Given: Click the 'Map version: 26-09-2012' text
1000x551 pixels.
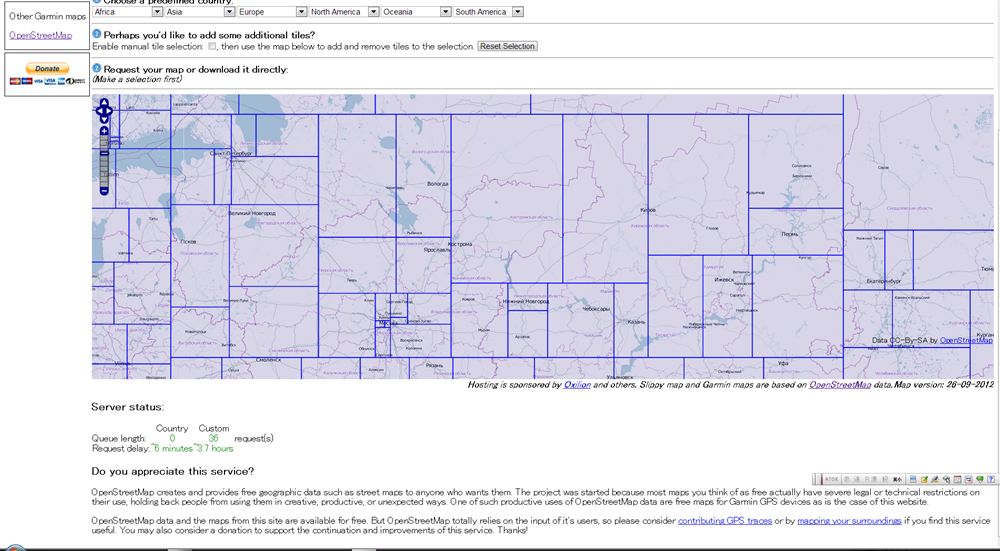Looking at the screenshot, I should click(x=943, y=385).
